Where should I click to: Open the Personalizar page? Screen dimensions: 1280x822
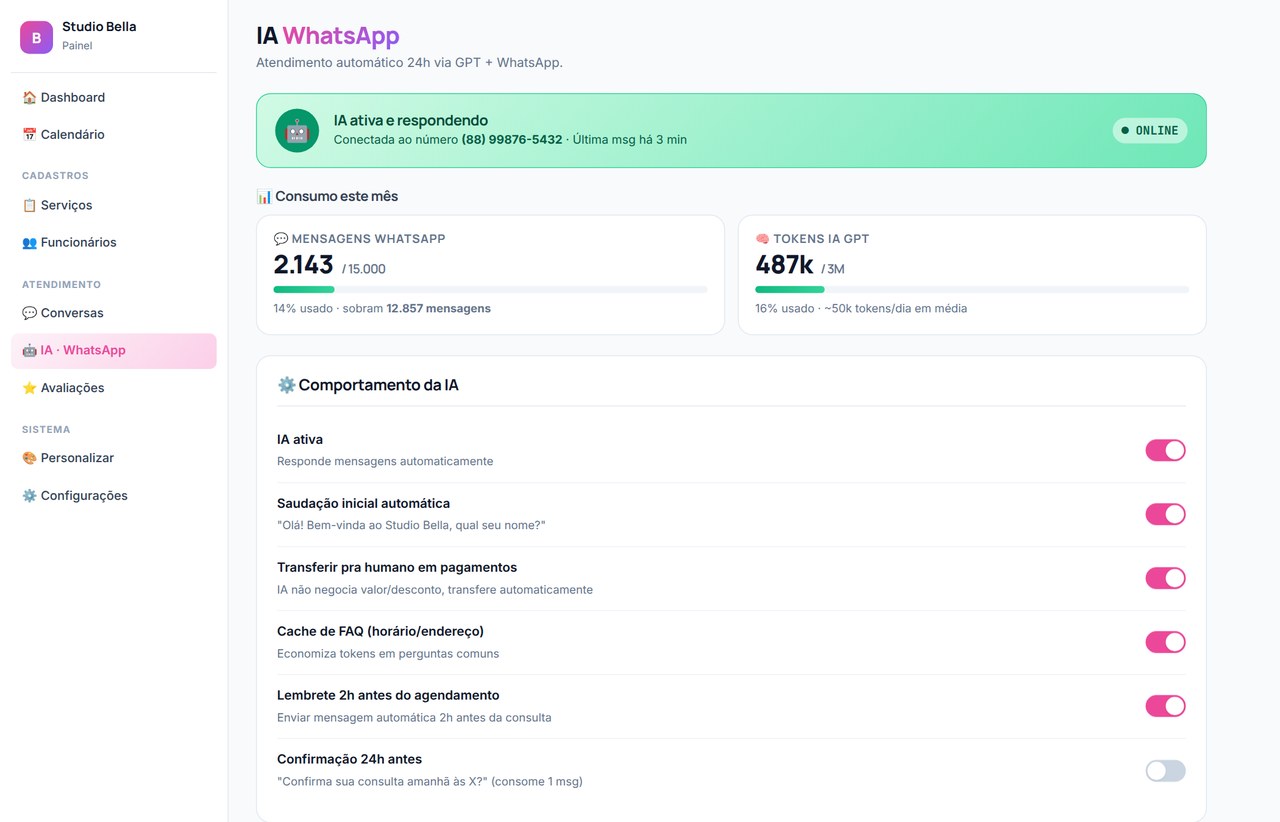[114, 458]
